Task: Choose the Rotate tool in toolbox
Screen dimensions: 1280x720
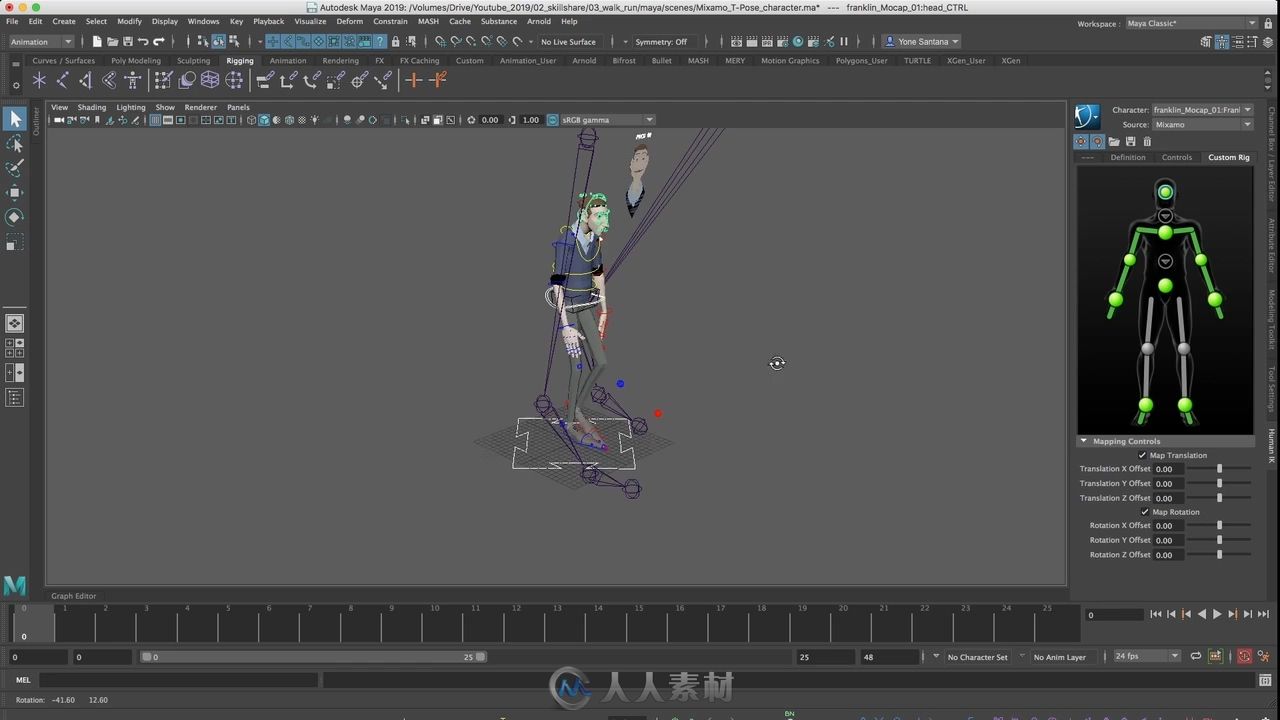Action: 14,217
